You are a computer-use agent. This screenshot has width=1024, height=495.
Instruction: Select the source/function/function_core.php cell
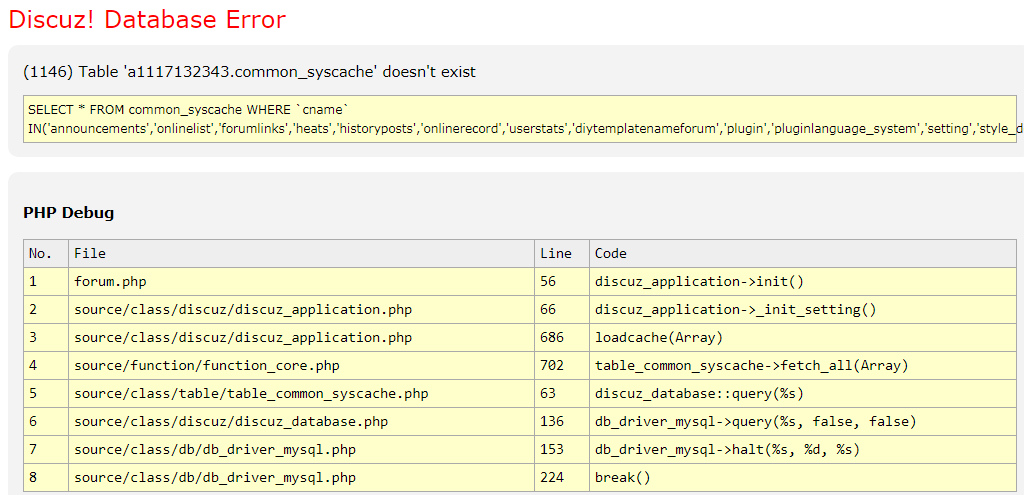pyautogui.click(x=301, y=366)
